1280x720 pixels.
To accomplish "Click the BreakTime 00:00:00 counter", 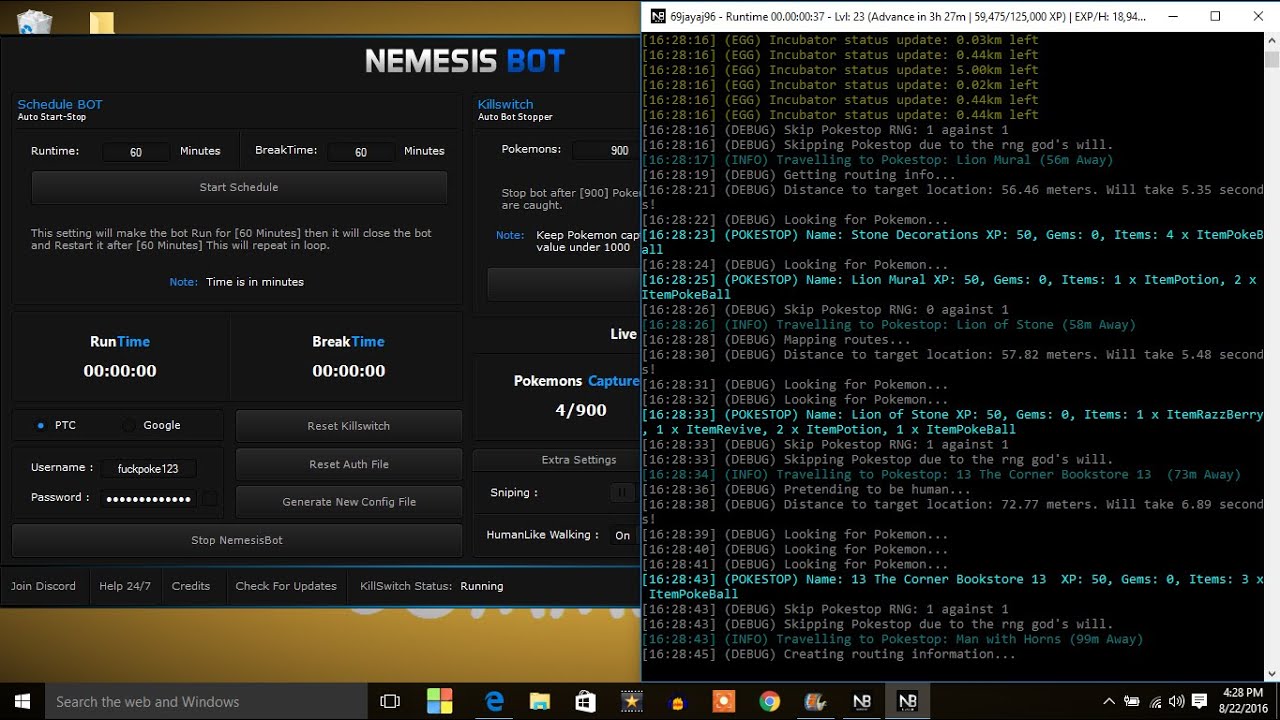I will 348,371.
